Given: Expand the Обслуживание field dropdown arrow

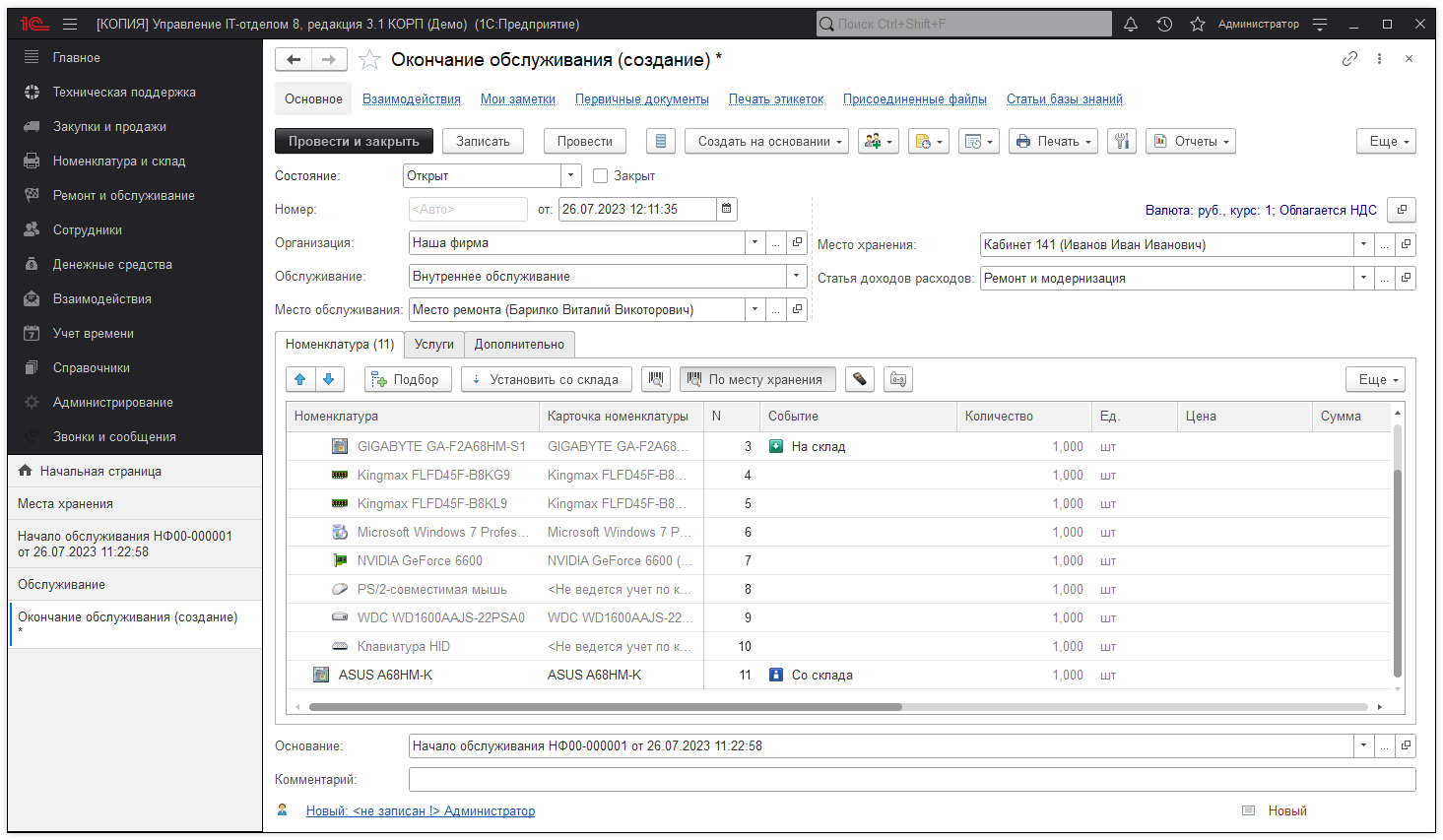Looking at the screenshot, I should click(796, 277).
